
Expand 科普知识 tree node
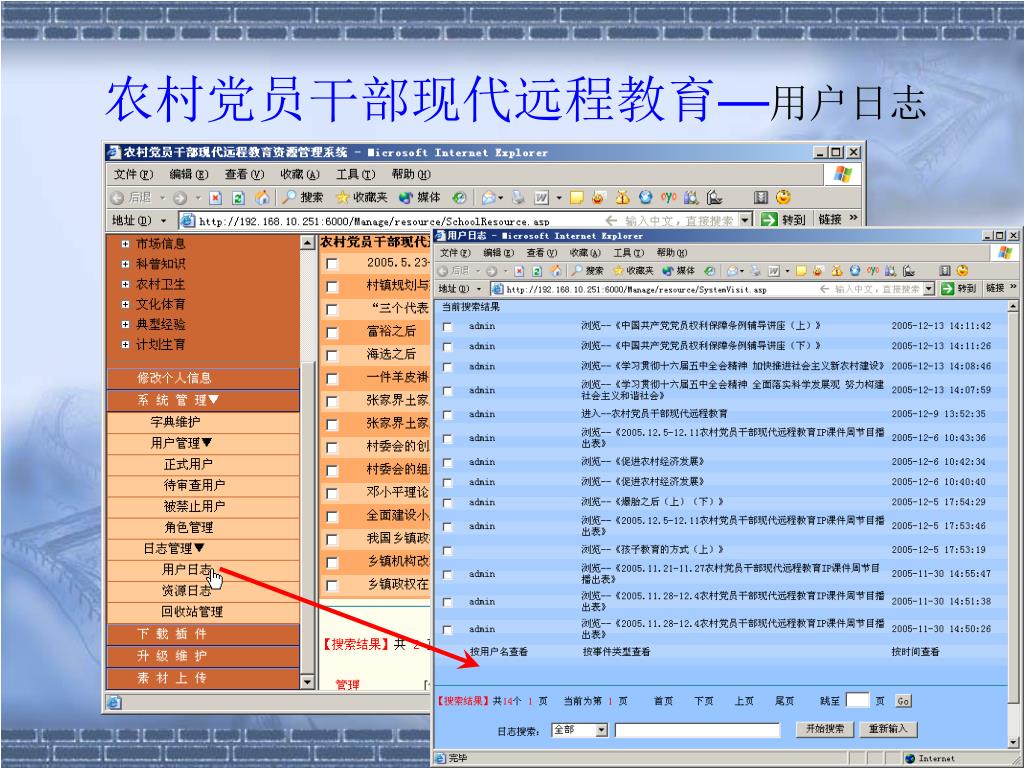click(x=125, y=264)
